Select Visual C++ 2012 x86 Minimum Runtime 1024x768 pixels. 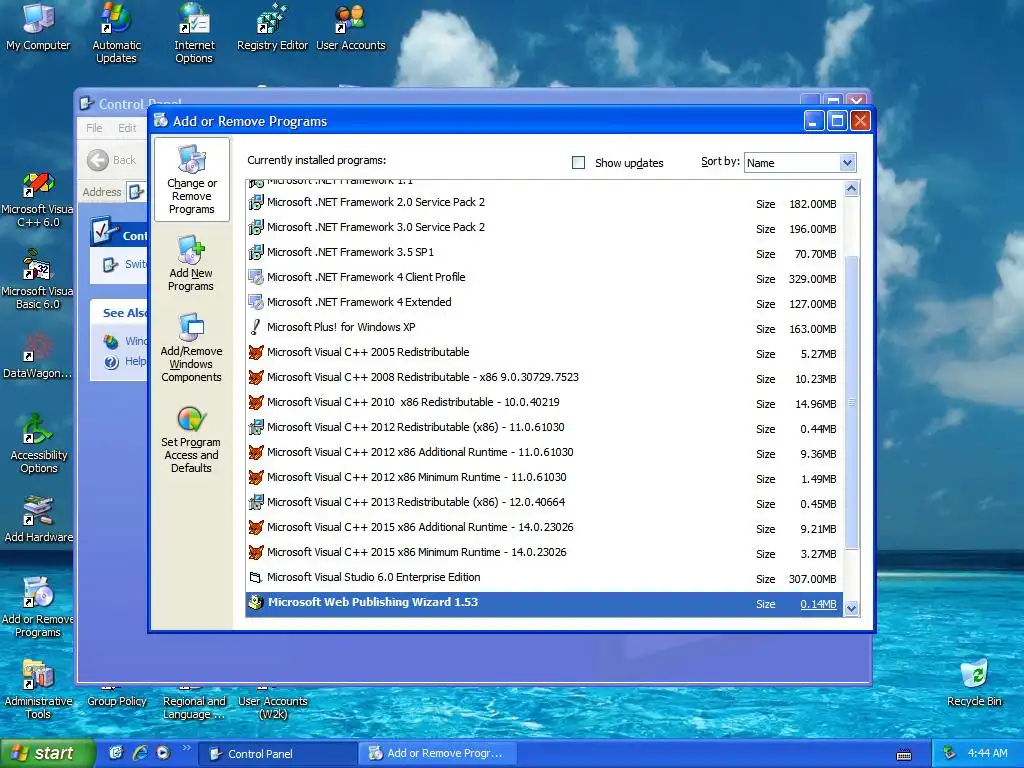tap(544, 477)
